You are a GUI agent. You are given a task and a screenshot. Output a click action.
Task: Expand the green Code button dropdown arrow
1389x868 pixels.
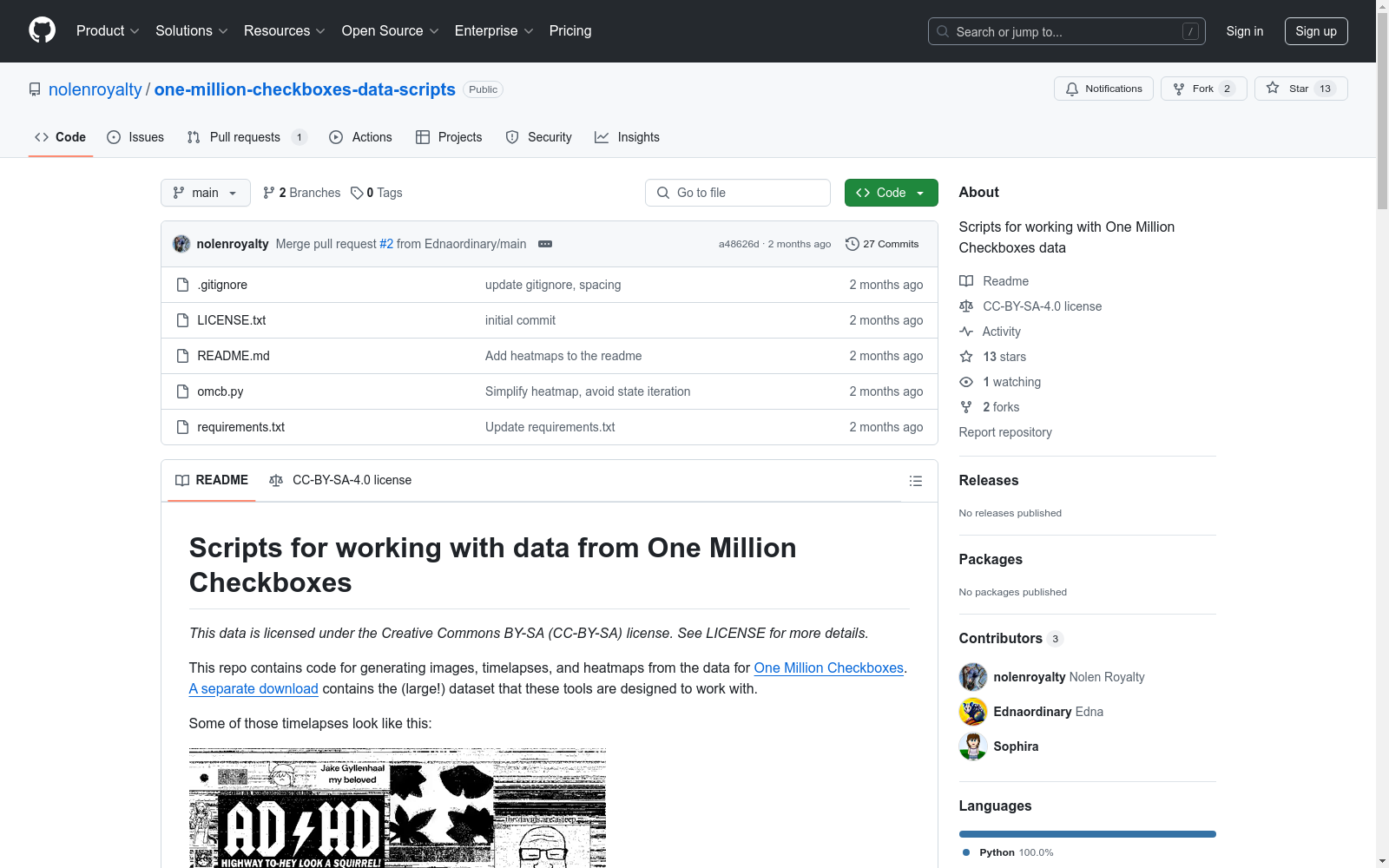(920, 192)
